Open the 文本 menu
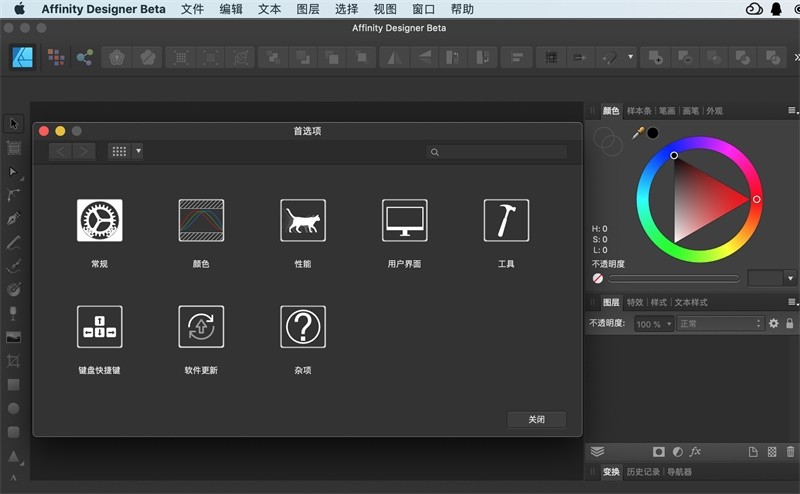This screenshot has height=494, width=800. [x=269, y=9]
